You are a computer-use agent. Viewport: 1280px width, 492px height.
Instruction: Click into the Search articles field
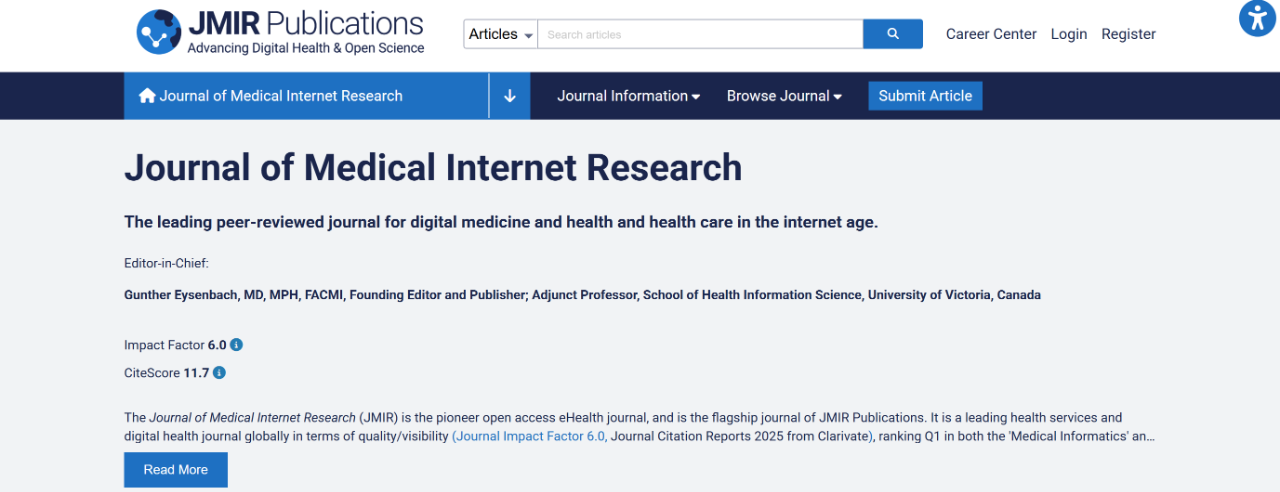point(700,34)
